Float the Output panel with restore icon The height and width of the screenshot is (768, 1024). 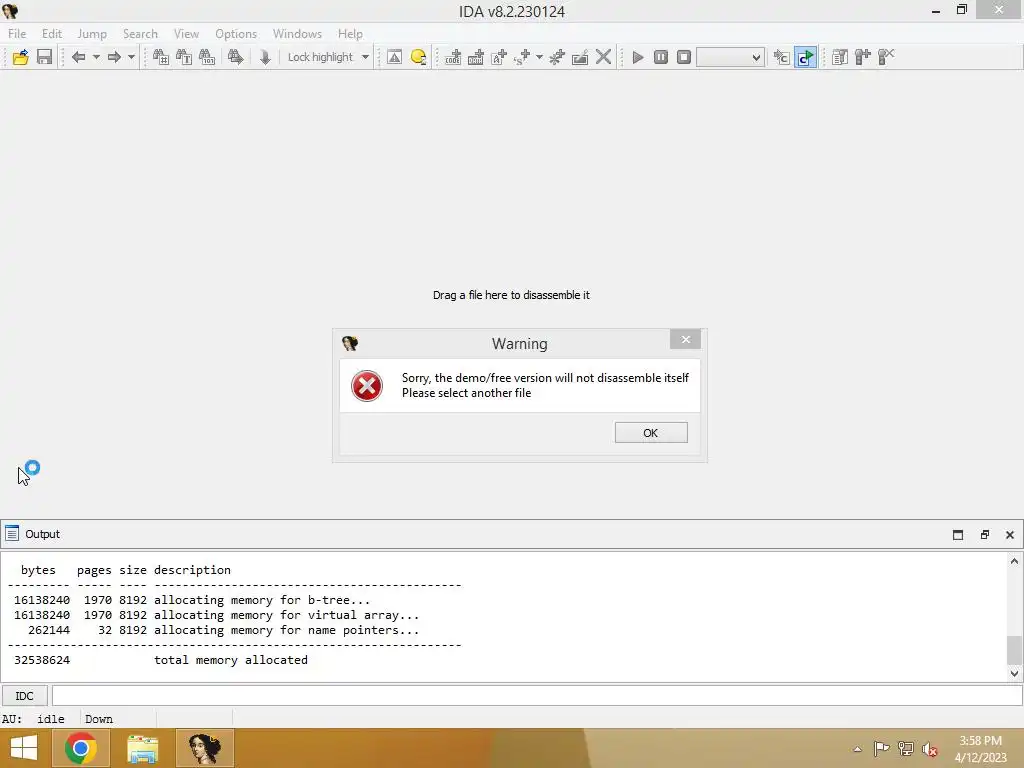click(984, 535)
